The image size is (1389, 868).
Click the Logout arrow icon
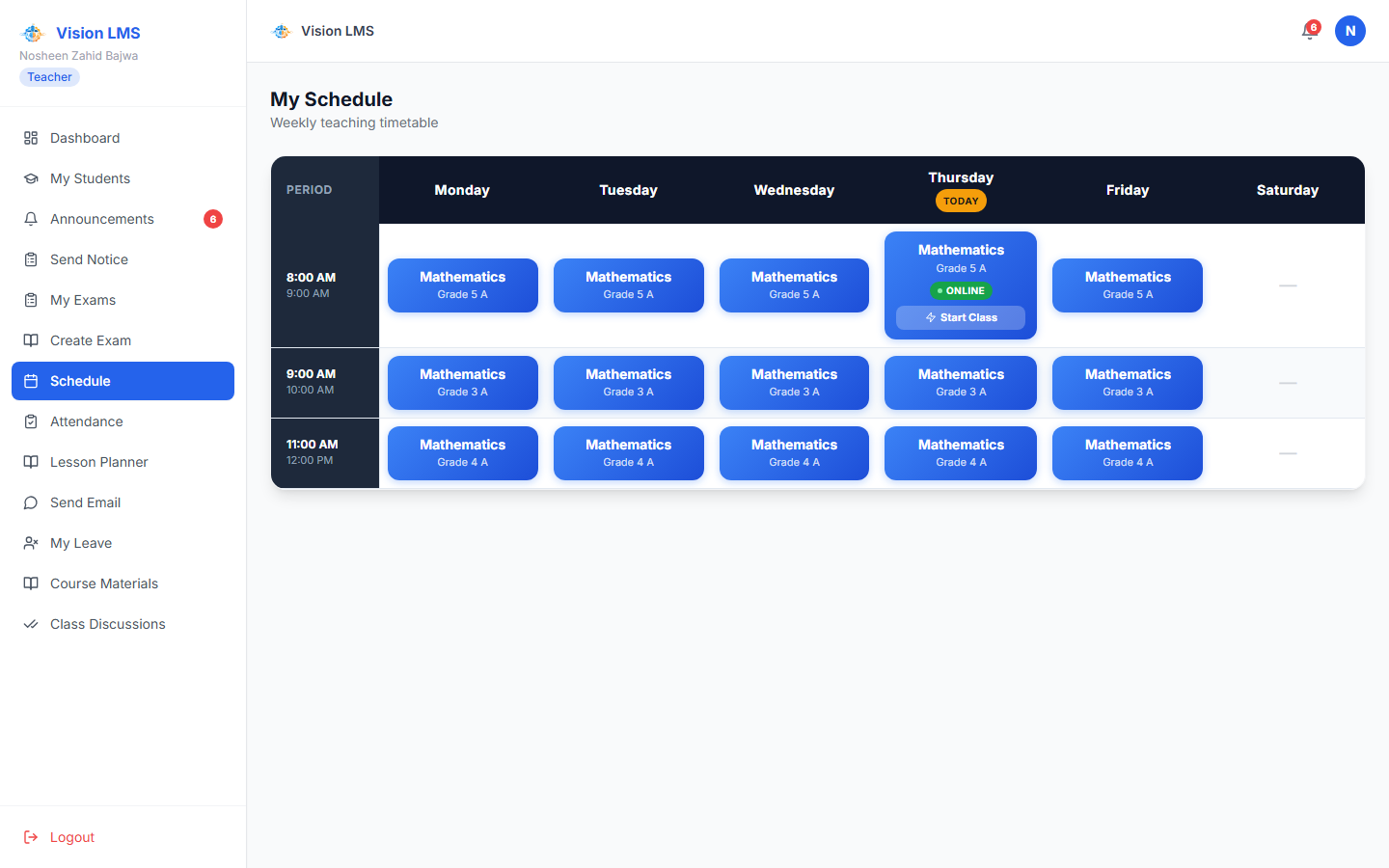tap(31, 837)
